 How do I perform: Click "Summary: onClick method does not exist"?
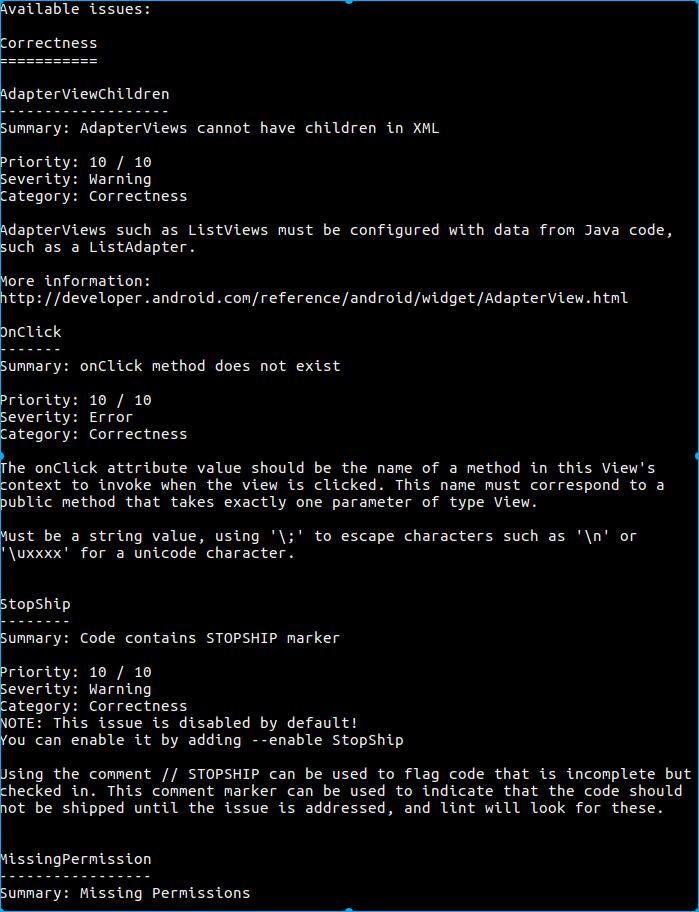point(170,366)
